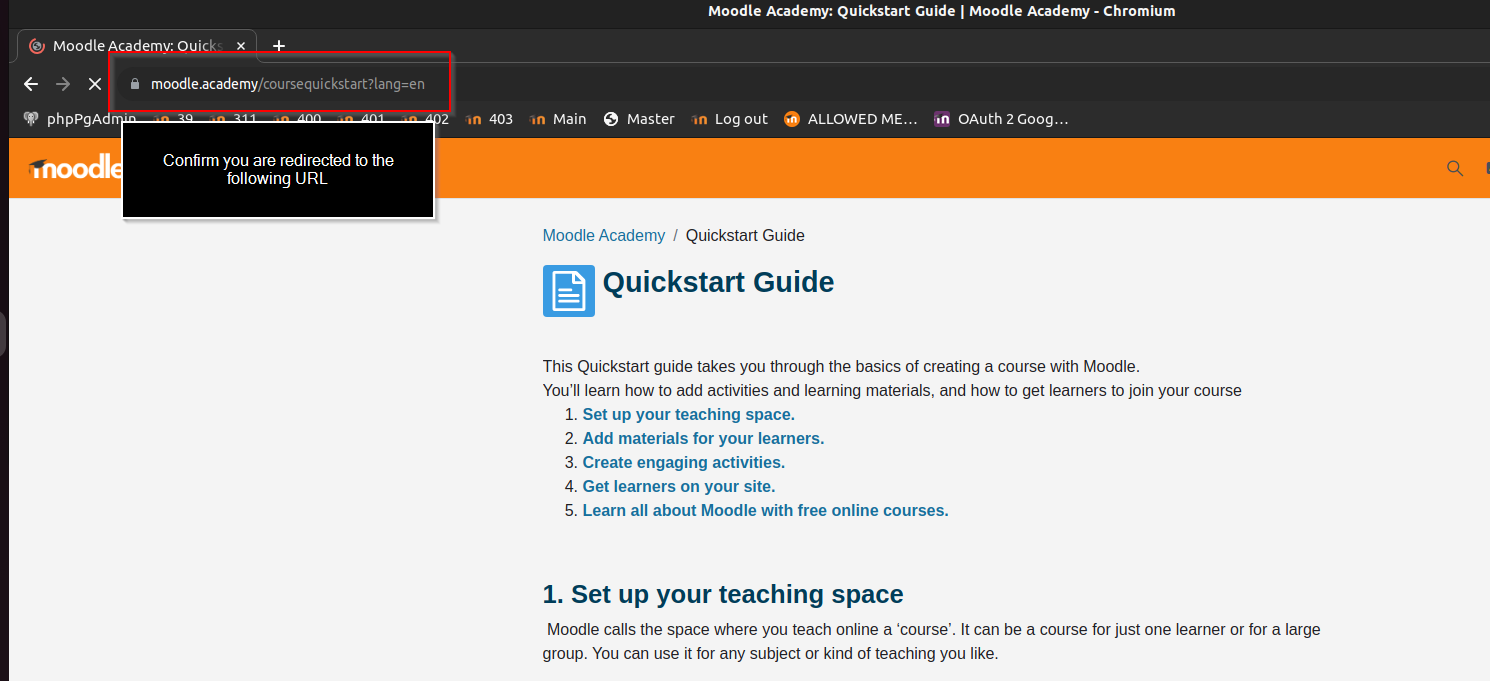The height and width of the screenshot is (681, 1490).
Task: Click '1. Set up your teaching space' heading
Action: [723, 594]
